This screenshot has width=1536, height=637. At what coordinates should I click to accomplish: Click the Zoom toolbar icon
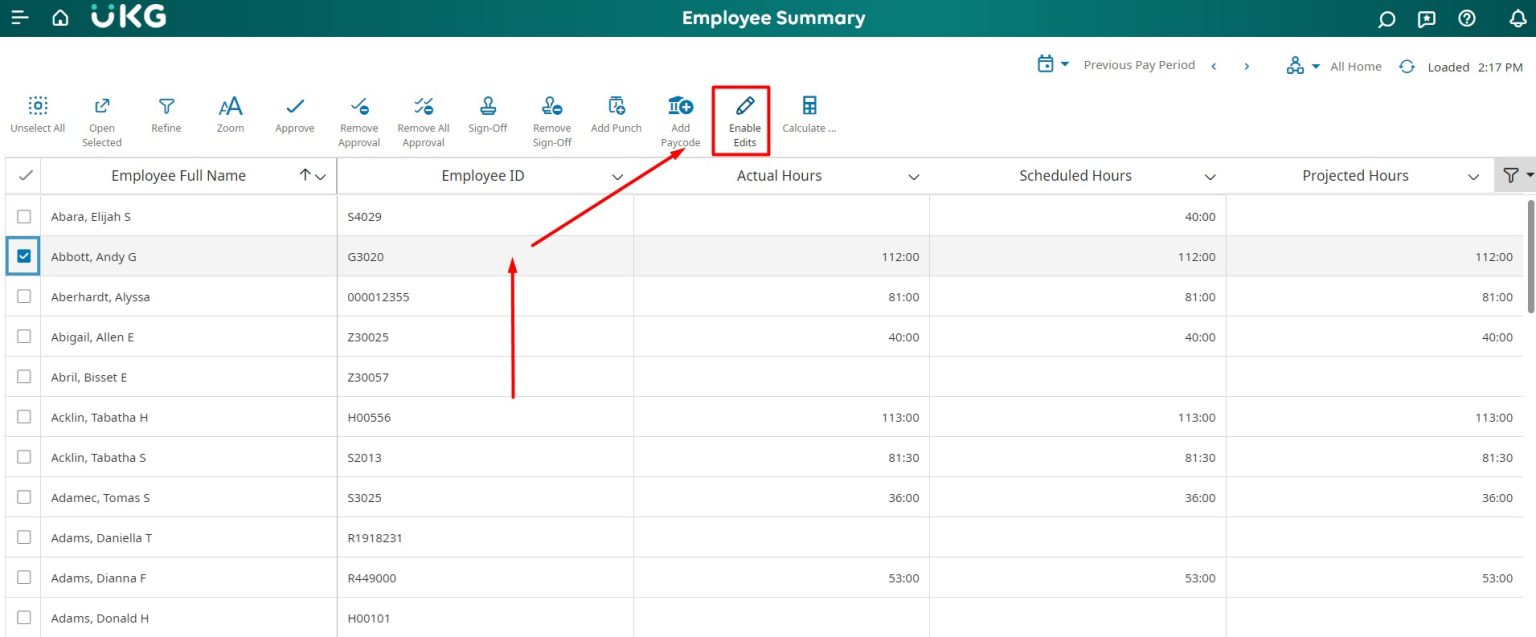(x=230, y=113)
